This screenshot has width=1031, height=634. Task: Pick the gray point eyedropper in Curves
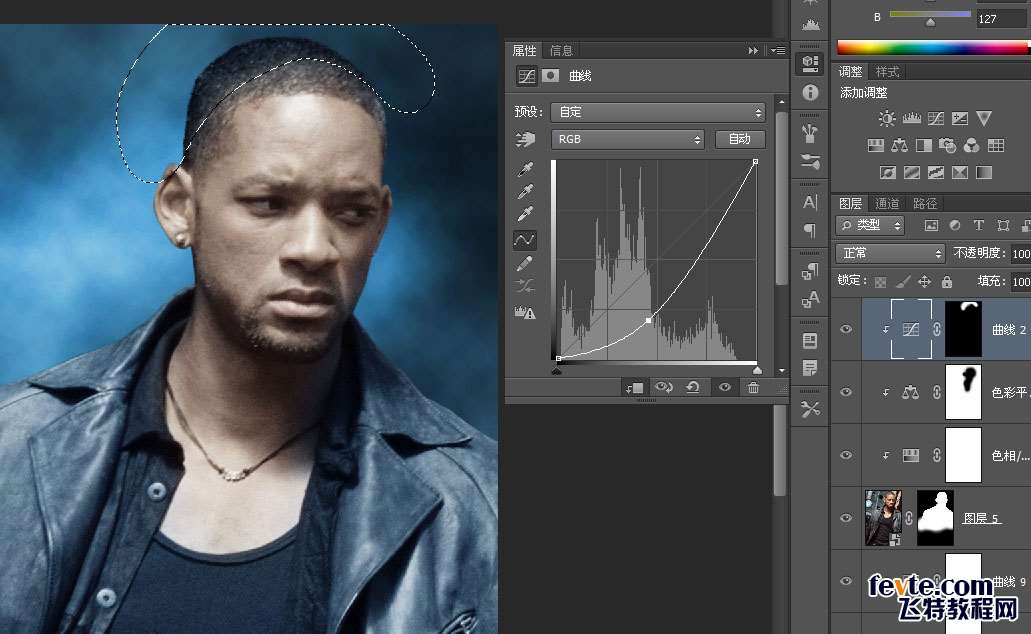pos(525,191)
